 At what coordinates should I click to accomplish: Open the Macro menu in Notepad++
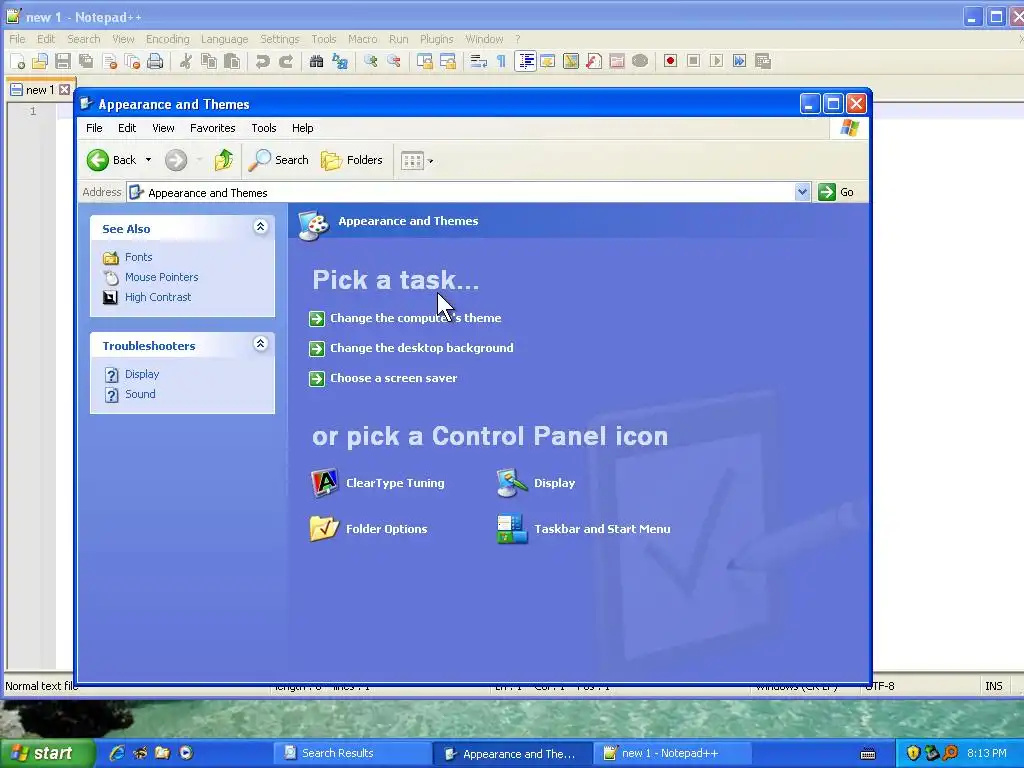[x=362, y=39]
